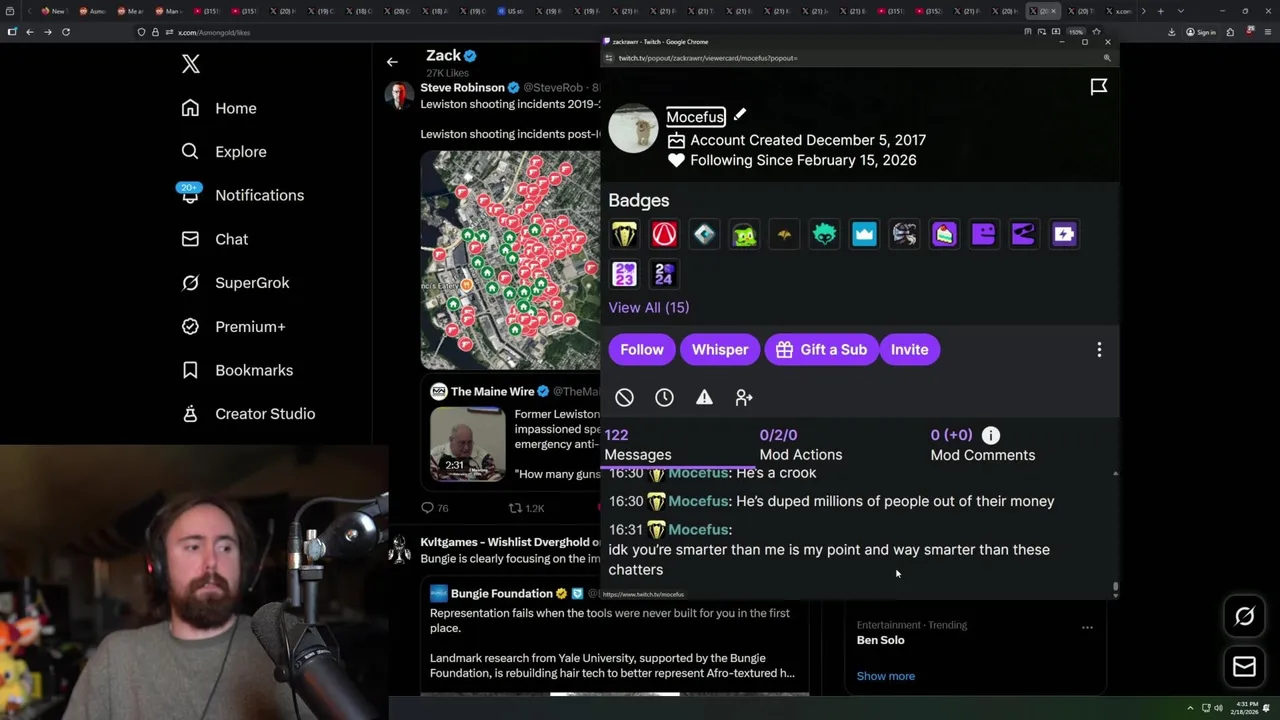The image size is (1280, 720).
Task: Open the Lewiston shooting map image
Action: point(510,260)
